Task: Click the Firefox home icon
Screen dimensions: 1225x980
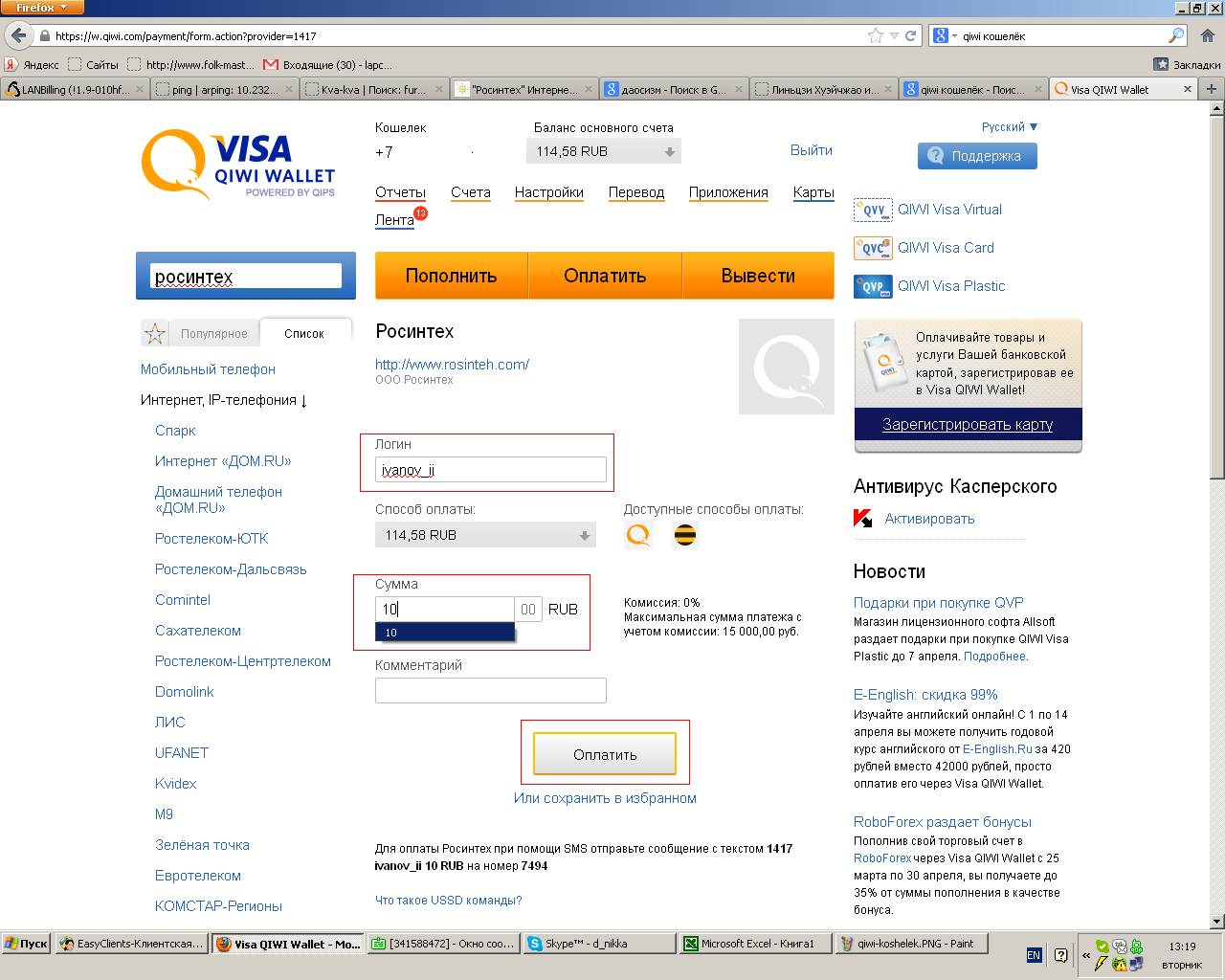Action: pyautogui.click(x=1207, y=35)
